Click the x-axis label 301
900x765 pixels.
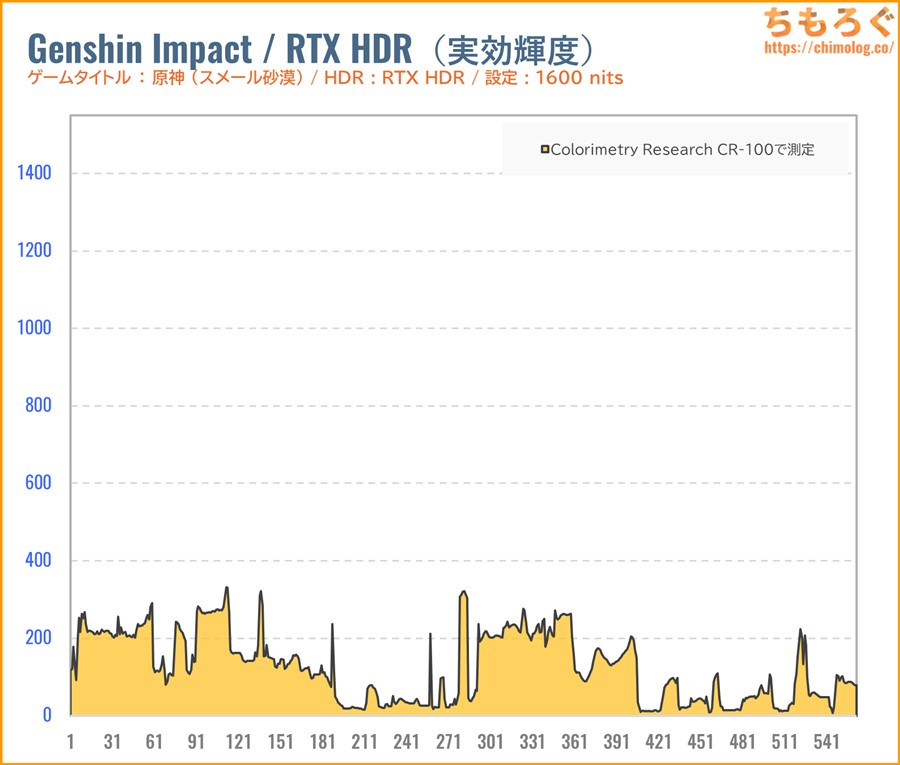pos(490,741)
